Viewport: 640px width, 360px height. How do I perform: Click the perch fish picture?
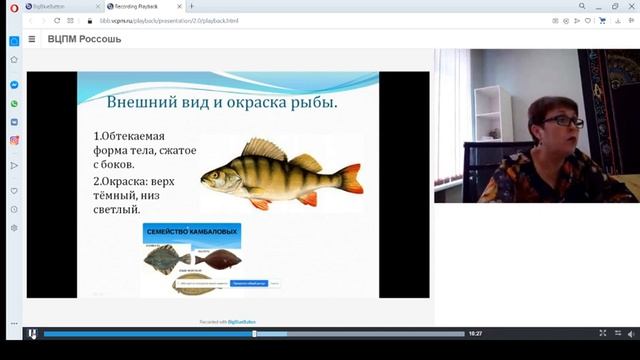pos(282,173)
